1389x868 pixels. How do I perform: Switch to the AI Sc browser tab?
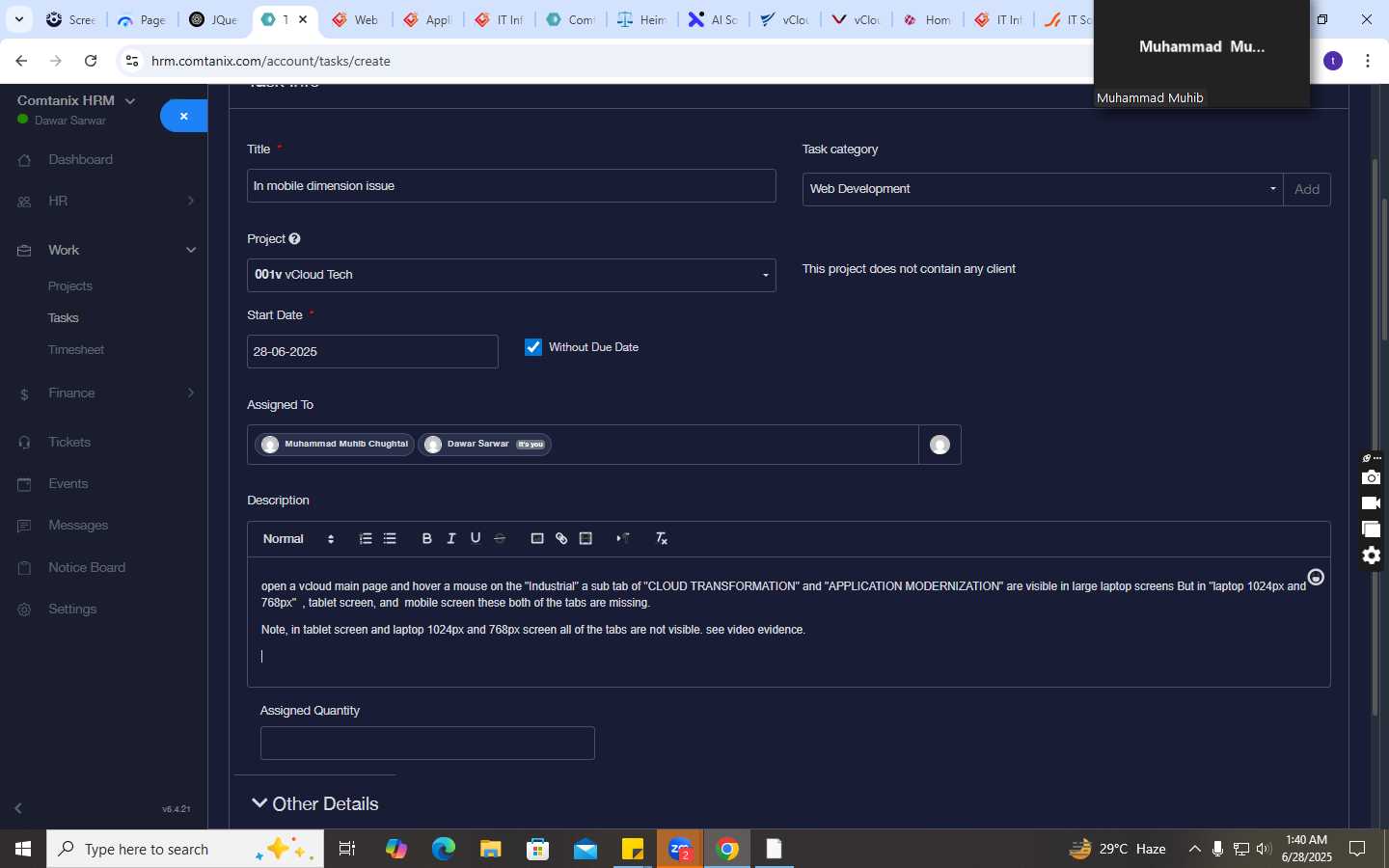tap(713, 19)
